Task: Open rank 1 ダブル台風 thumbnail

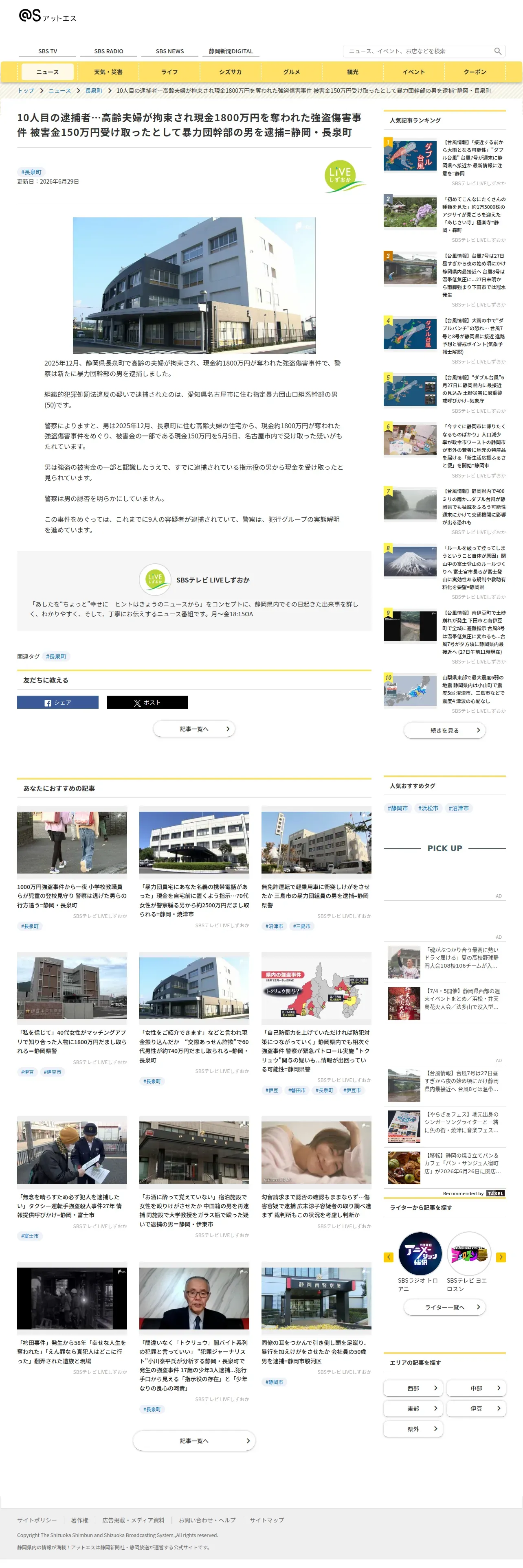Action: point(410,156)
